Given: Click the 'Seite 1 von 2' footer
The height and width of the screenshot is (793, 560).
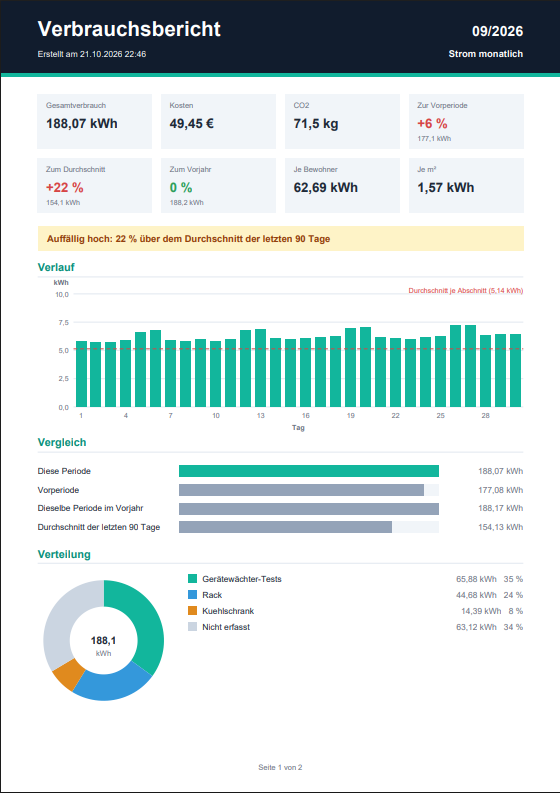Looking at the screenshot, I should 280,767.
